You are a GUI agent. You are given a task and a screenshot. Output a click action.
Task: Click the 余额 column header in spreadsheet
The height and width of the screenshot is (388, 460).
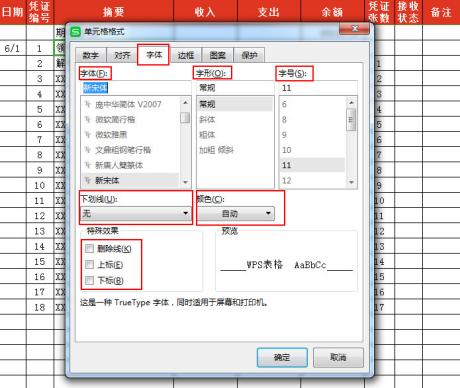tap(332, 12)
